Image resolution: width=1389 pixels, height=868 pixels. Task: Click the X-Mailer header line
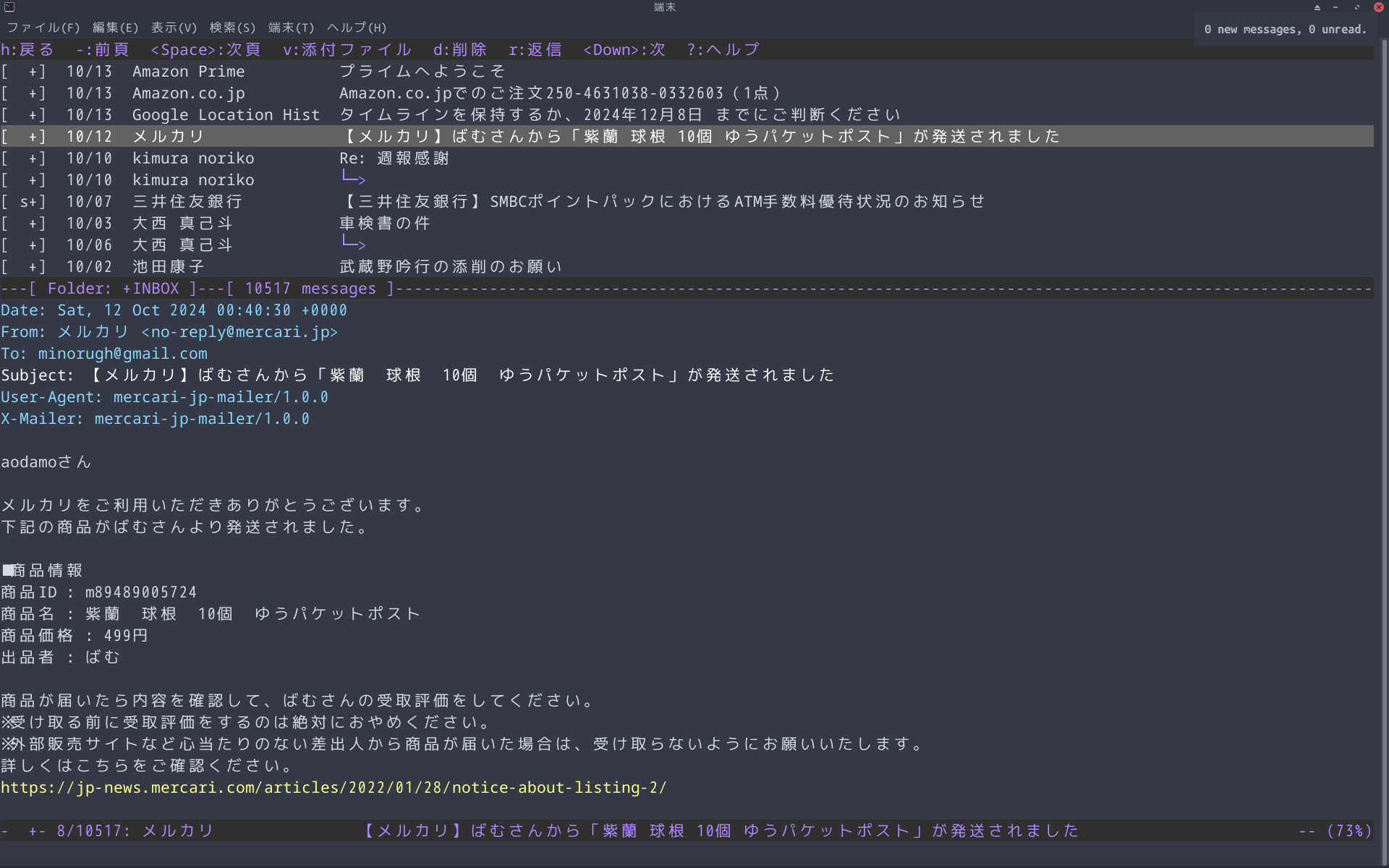[155, 419]
